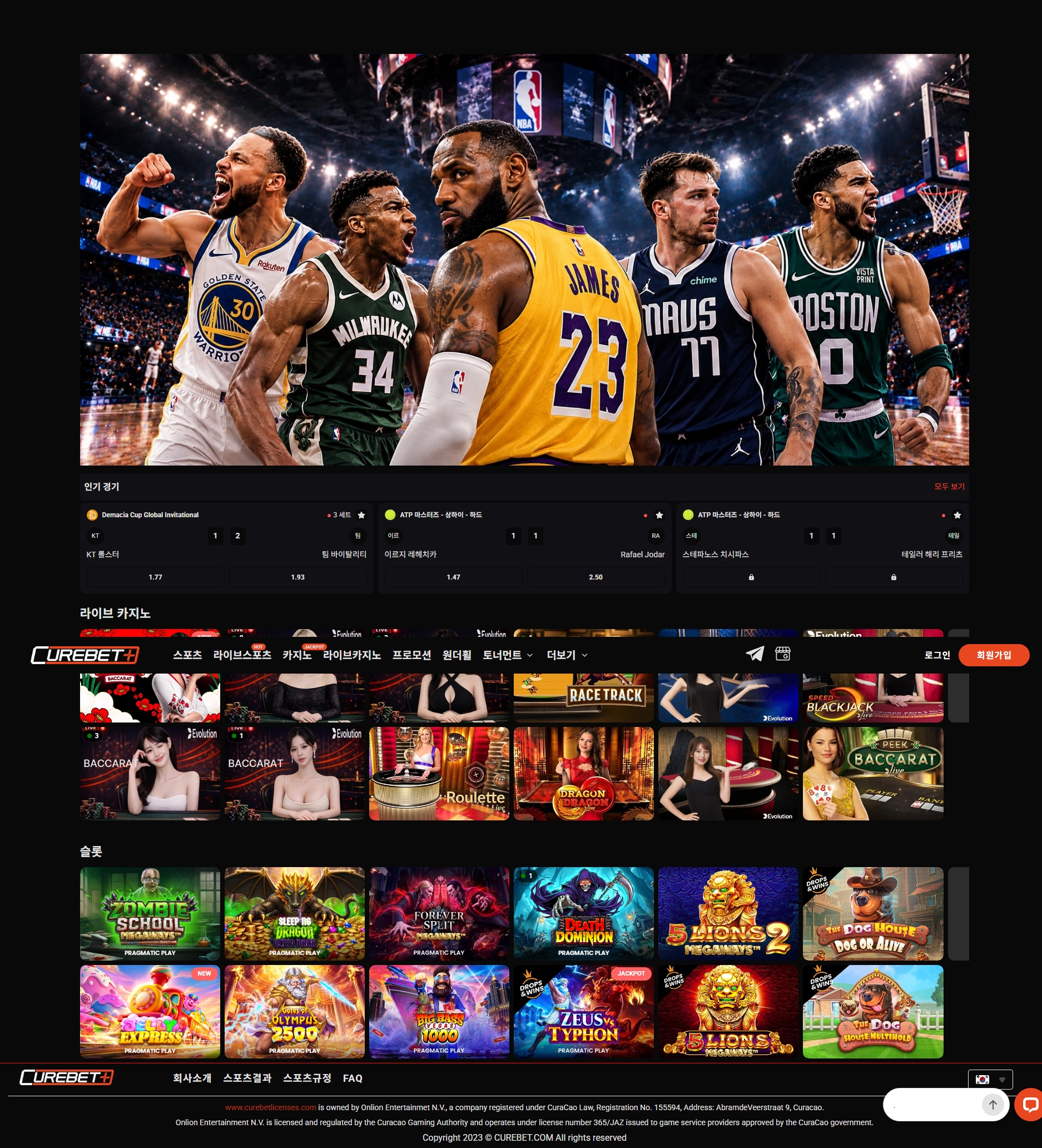Star the 이르지 레헤치카 ATP match
This screenshot has width=1042, height=1148.
click(x=659, y=515)
